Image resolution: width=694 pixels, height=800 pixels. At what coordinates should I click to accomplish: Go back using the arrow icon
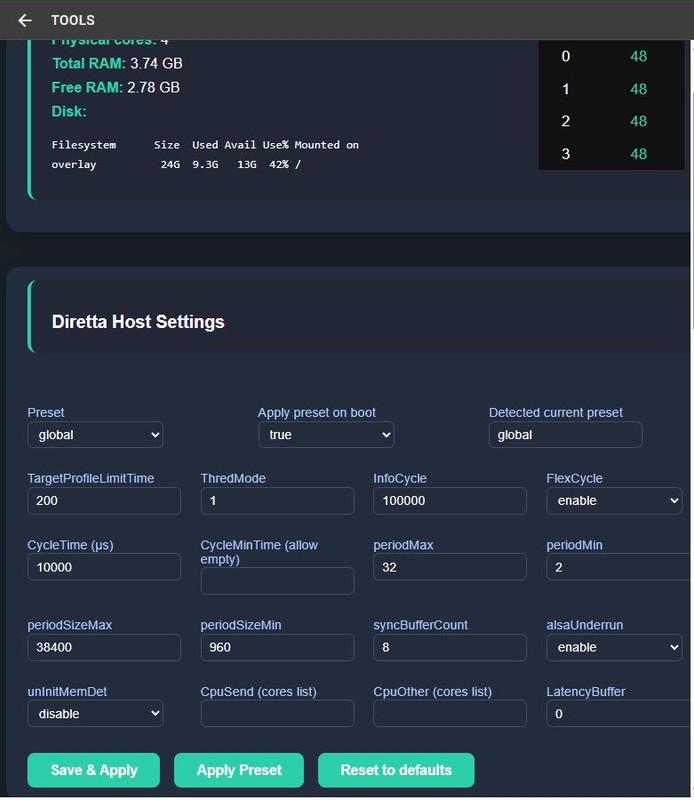[24, 20]
